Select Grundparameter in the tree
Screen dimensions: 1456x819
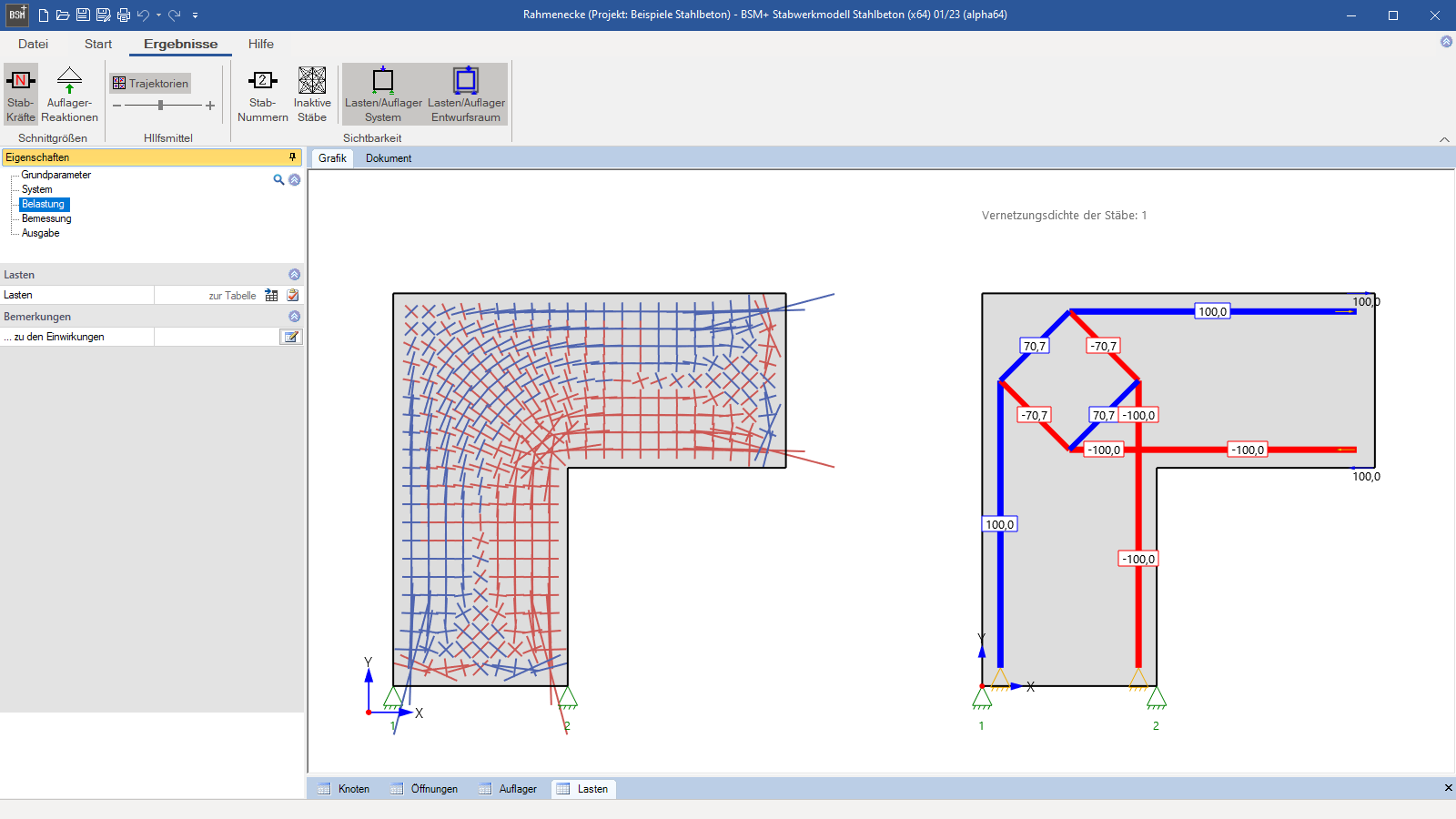point(56,175)
